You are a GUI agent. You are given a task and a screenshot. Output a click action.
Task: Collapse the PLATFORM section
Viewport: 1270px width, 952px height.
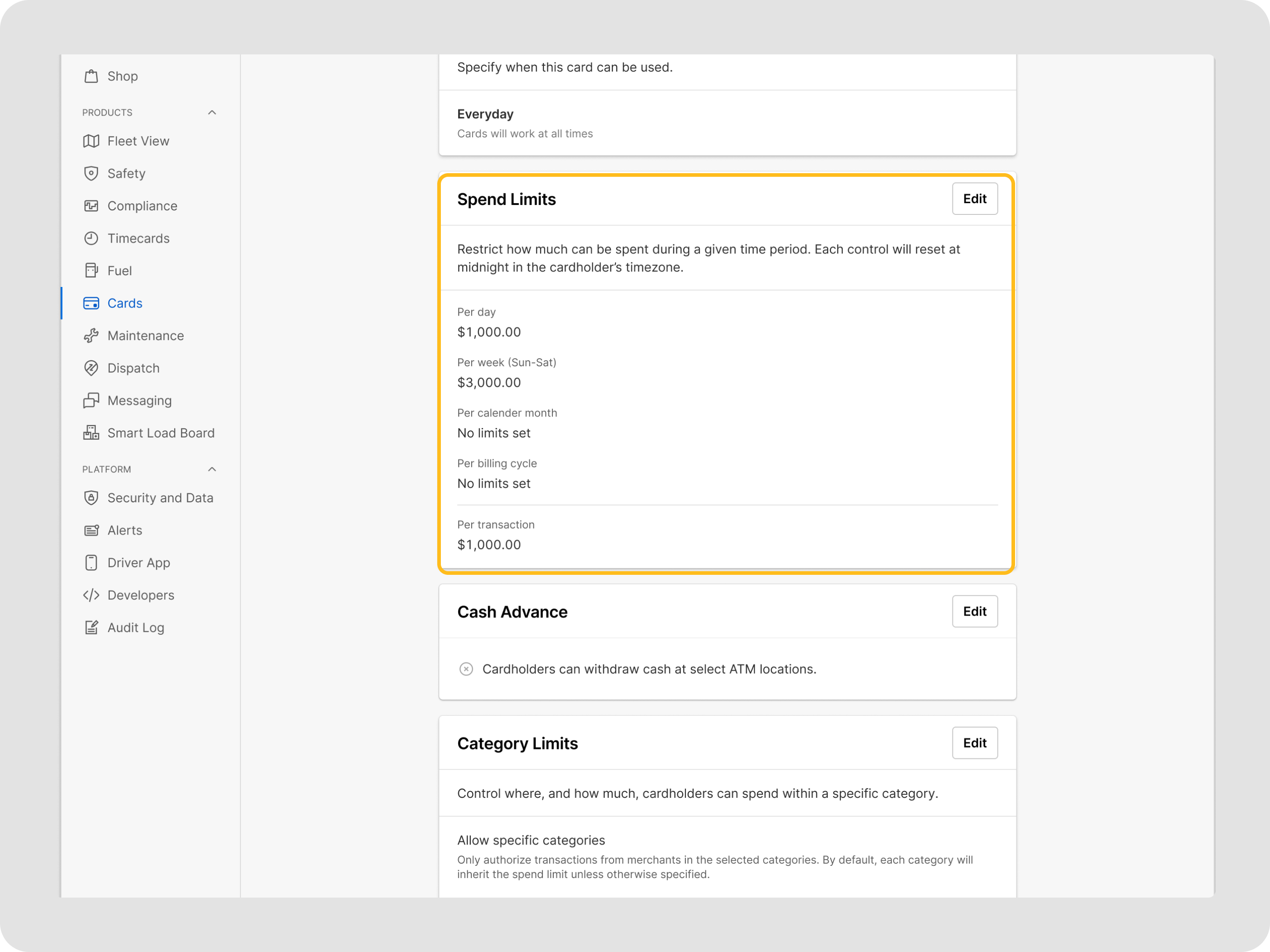coord(212,469)
